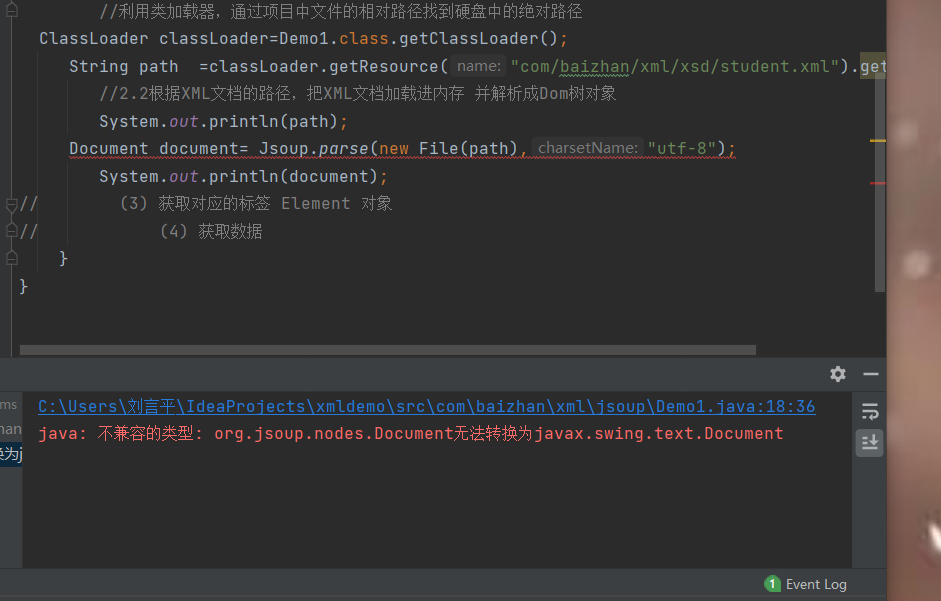Click the "utf-8" string literal
941x601 pixels.
click(682, 148)
